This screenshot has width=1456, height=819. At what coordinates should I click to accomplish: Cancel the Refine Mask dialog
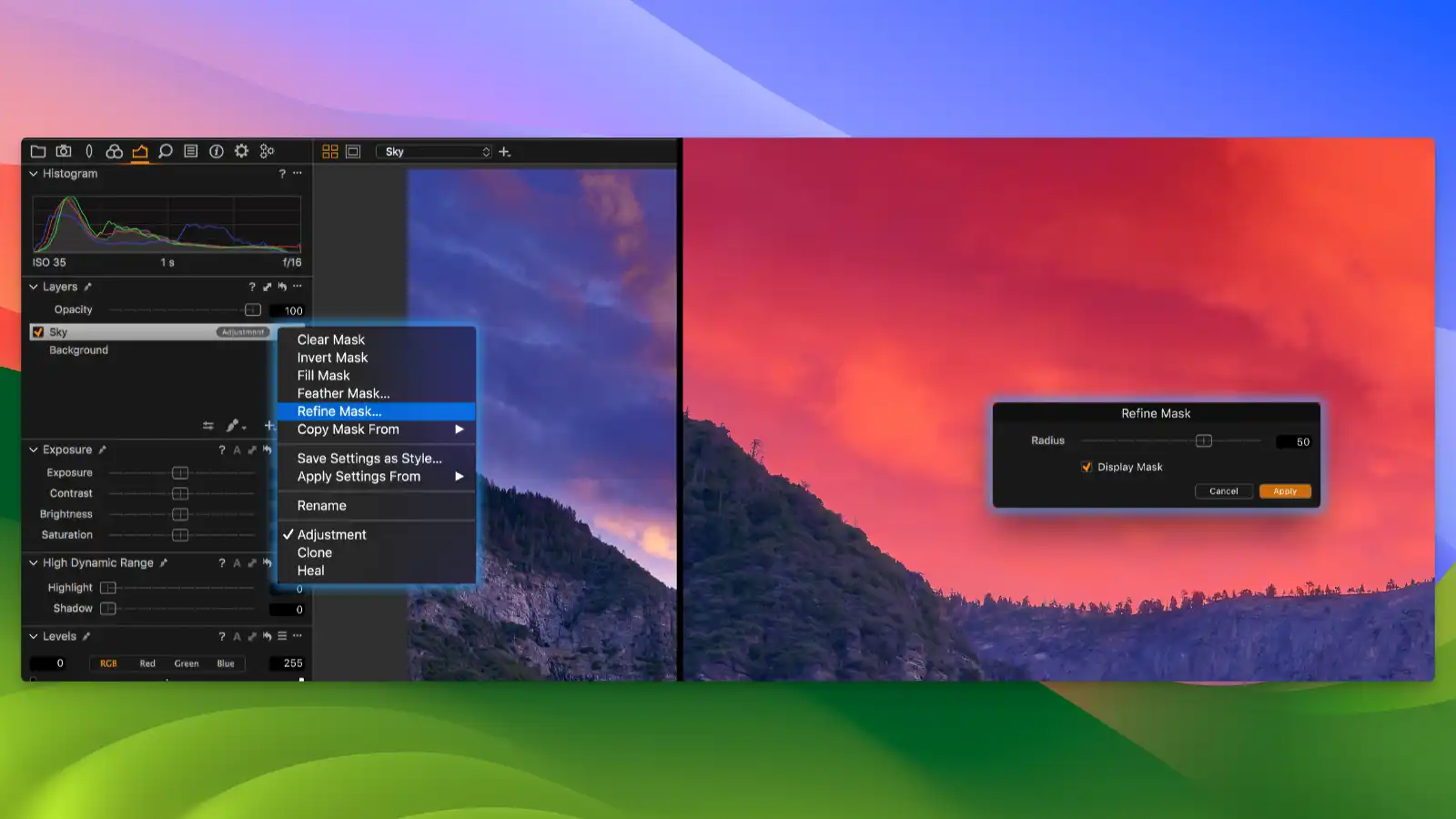pos(1223,491)
